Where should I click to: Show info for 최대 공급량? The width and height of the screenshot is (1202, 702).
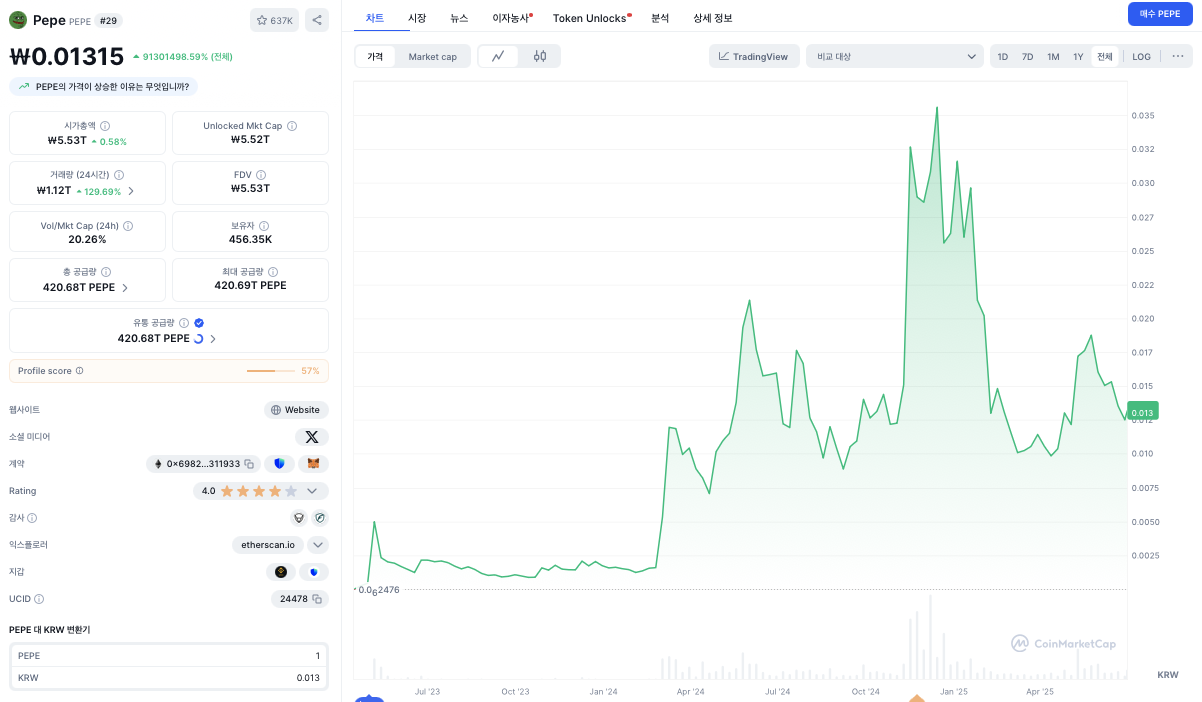click(x=273, y=272)
